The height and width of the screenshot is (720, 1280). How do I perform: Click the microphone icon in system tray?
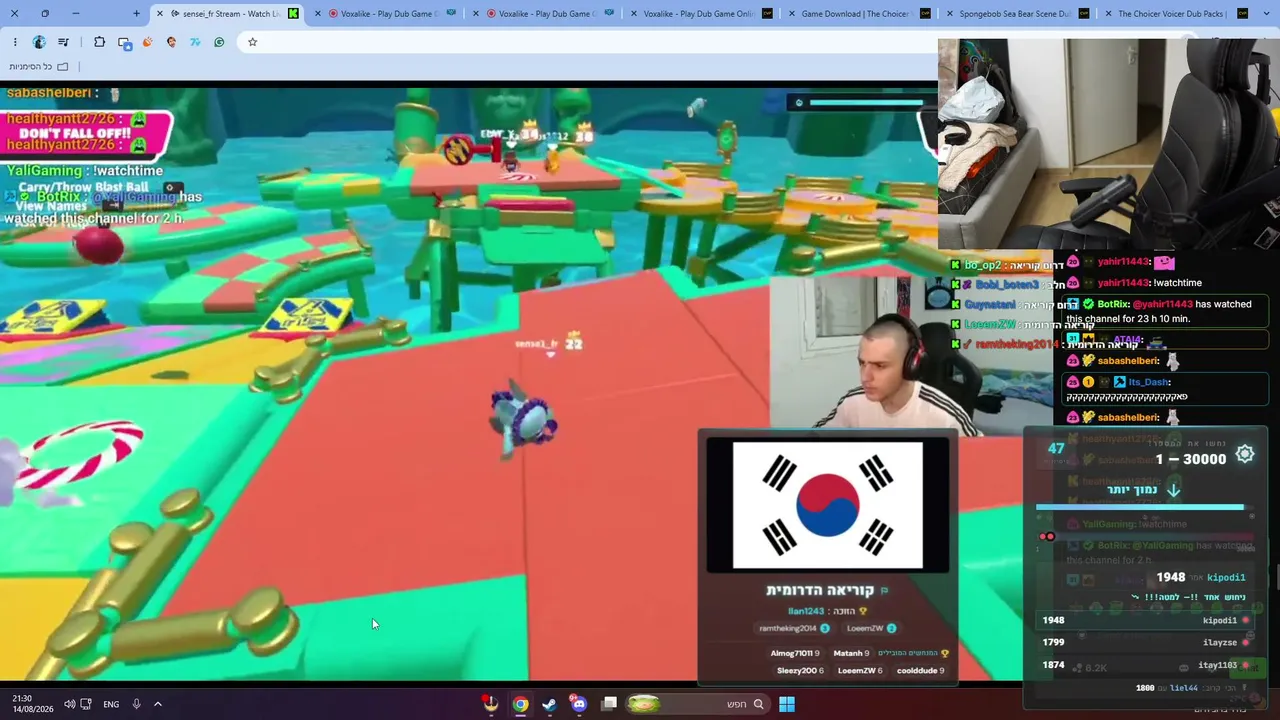[136, 704]
